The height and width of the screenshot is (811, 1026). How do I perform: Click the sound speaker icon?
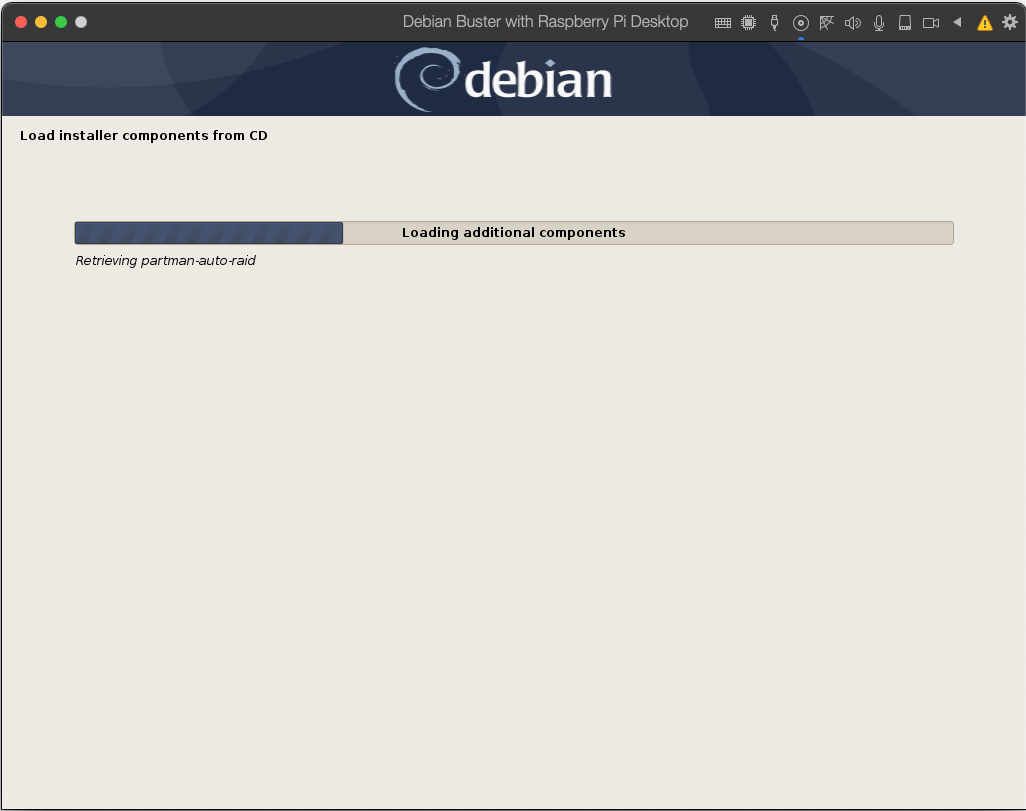coord(853,23)
